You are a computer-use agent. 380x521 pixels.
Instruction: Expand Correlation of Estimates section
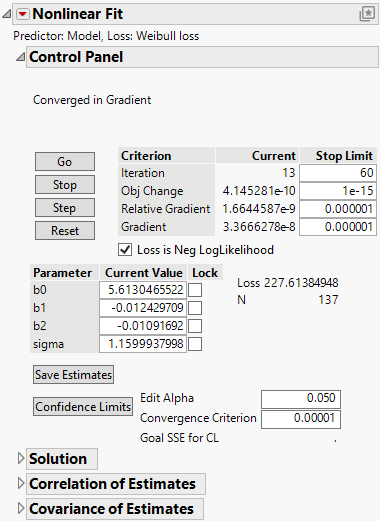21,483
